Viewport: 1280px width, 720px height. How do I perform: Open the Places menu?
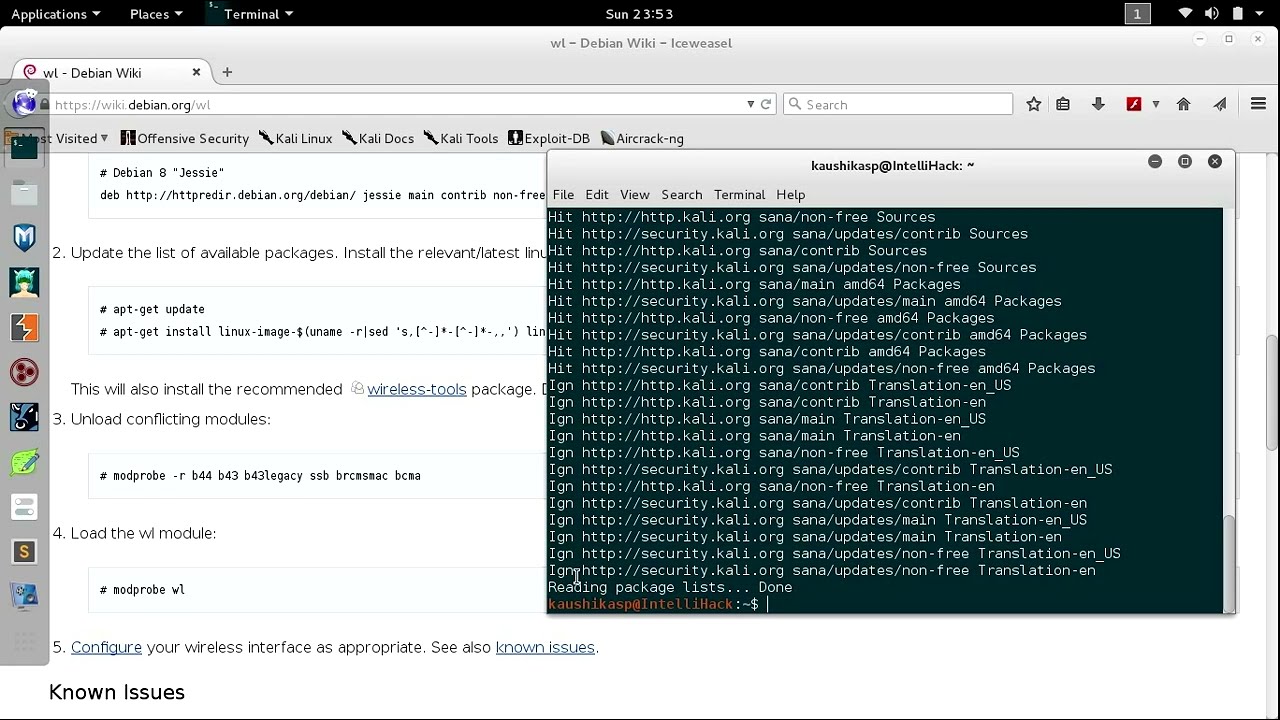[155, 14]
